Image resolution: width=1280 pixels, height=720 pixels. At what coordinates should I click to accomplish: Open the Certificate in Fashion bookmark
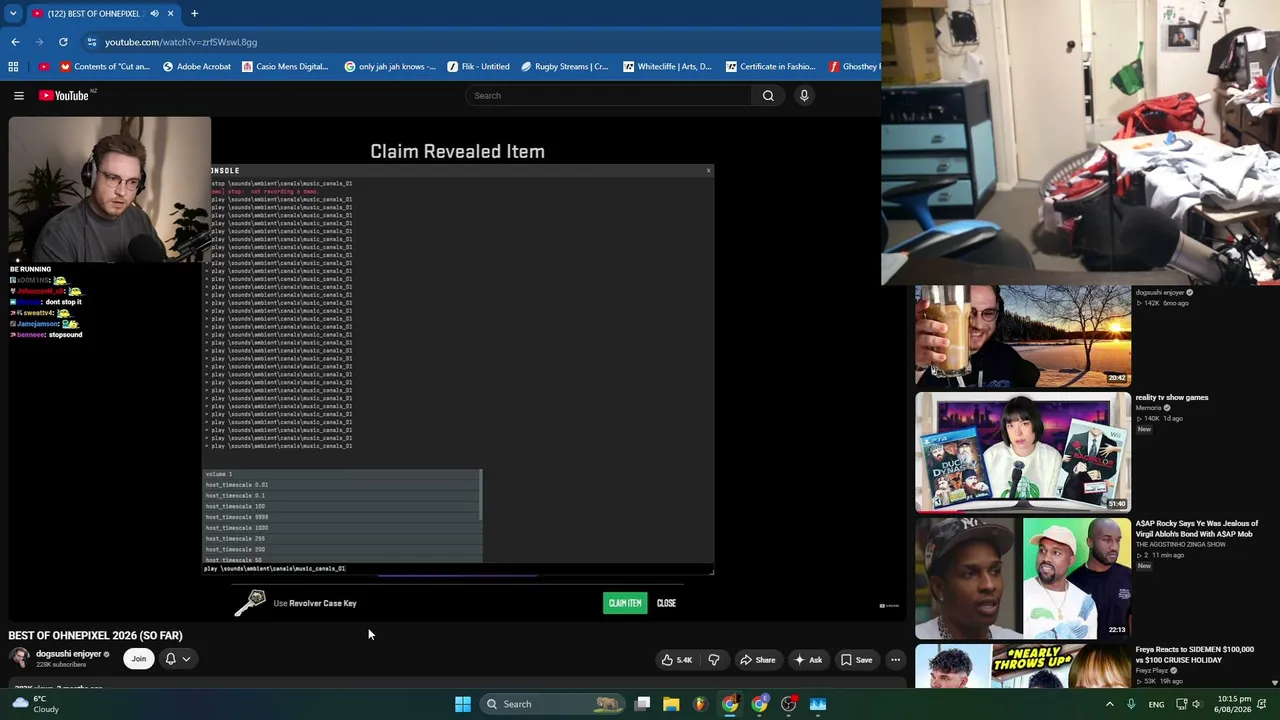point(770,67)
